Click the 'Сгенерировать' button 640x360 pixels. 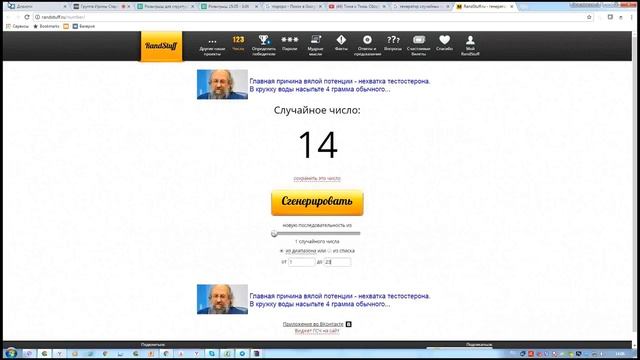pos(317,202)
